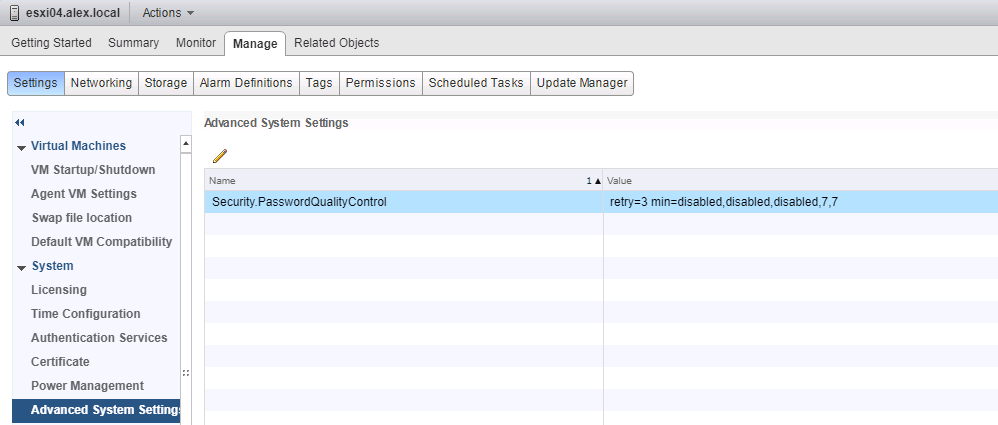Go to the Summary tab
Screen dimensions: 998x425
pyautogui.click(x=133, y=43)
